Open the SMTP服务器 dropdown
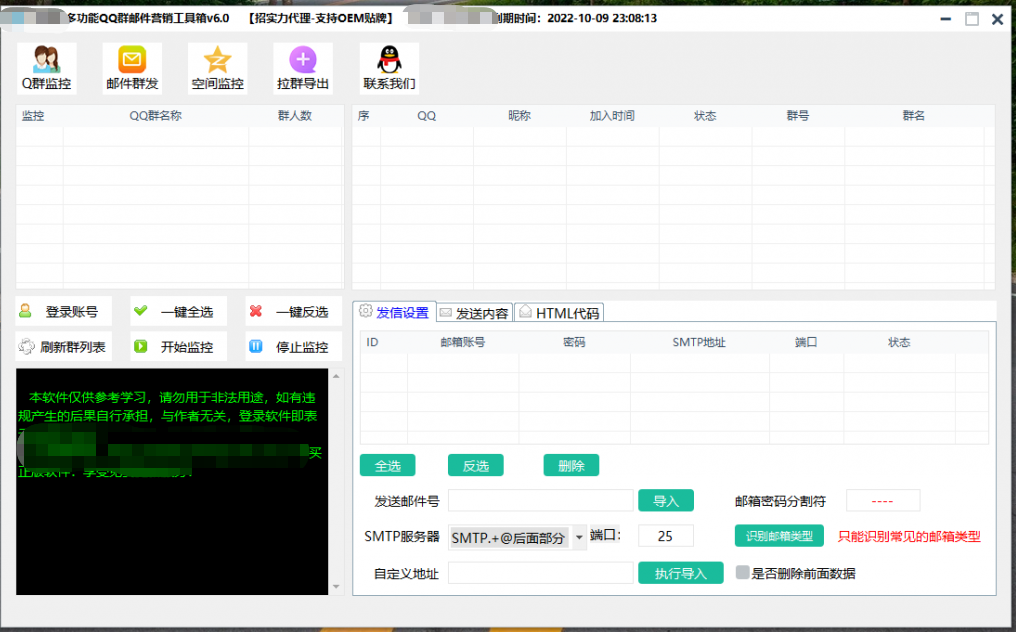Viewport: 1016px width, 632px height. pos(579,537)
